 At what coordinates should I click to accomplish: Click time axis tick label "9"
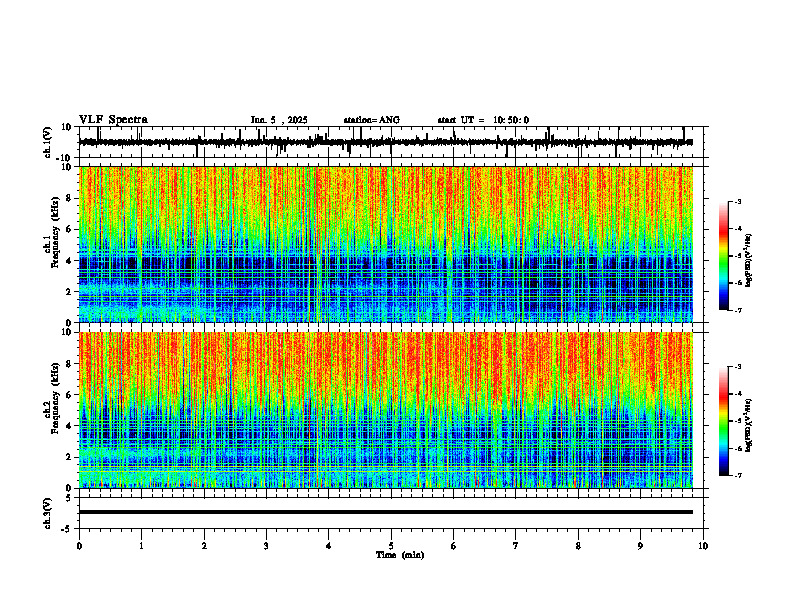click(x=640, y=546)
